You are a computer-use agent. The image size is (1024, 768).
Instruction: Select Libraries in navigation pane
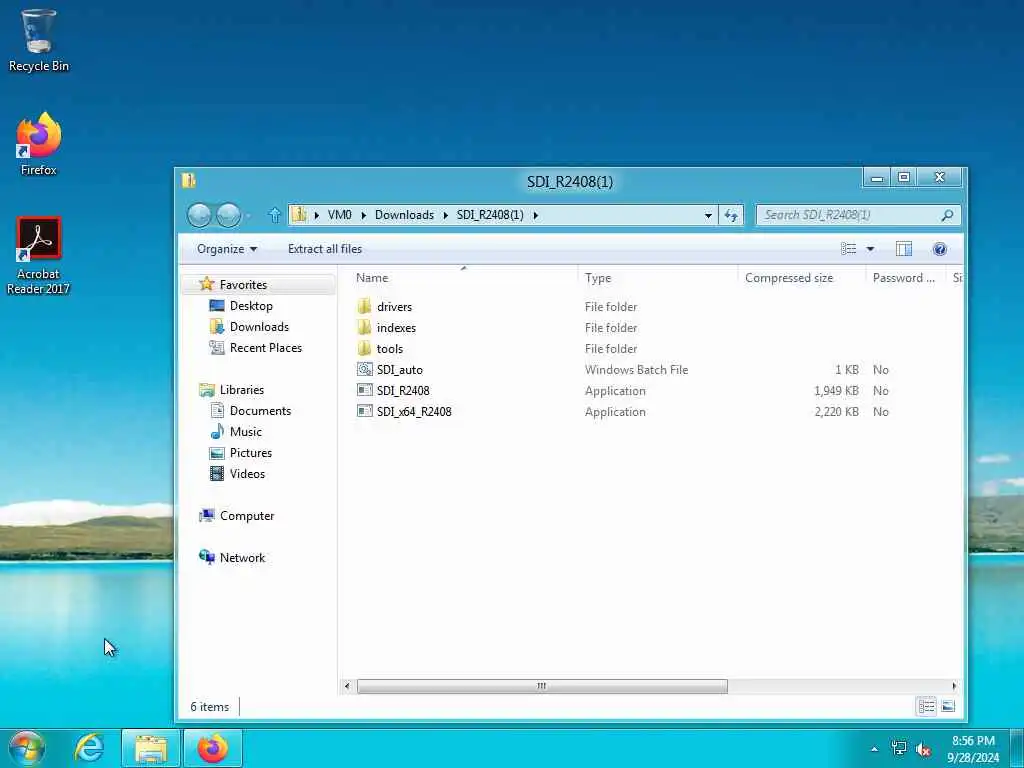(242, 390)
